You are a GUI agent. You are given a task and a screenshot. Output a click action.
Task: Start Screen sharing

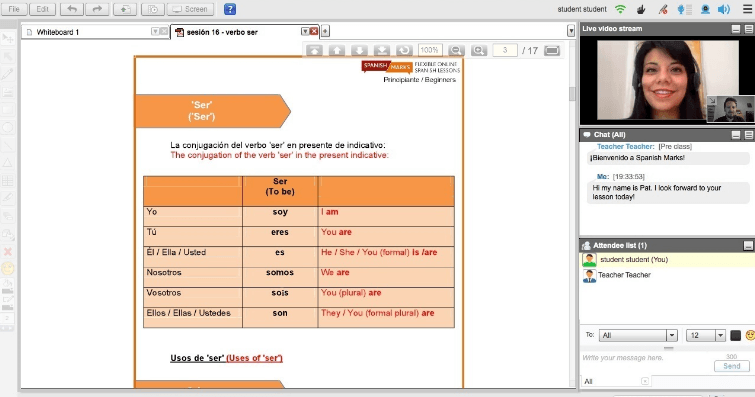pyautogui.click(x=191, y=9)
